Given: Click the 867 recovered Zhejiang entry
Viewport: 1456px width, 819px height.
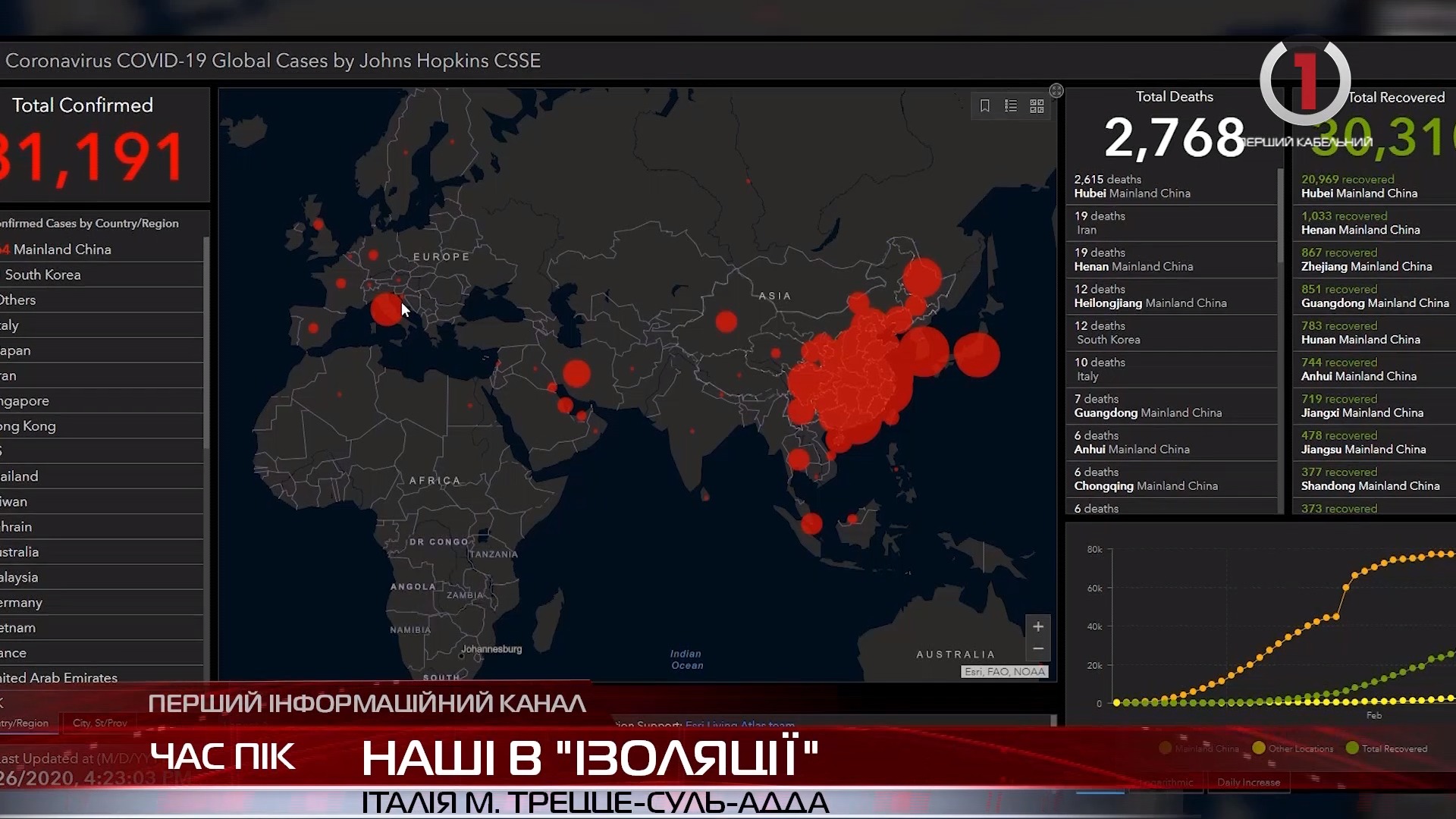Looking at the screenshot, I should pos(1376,259).
